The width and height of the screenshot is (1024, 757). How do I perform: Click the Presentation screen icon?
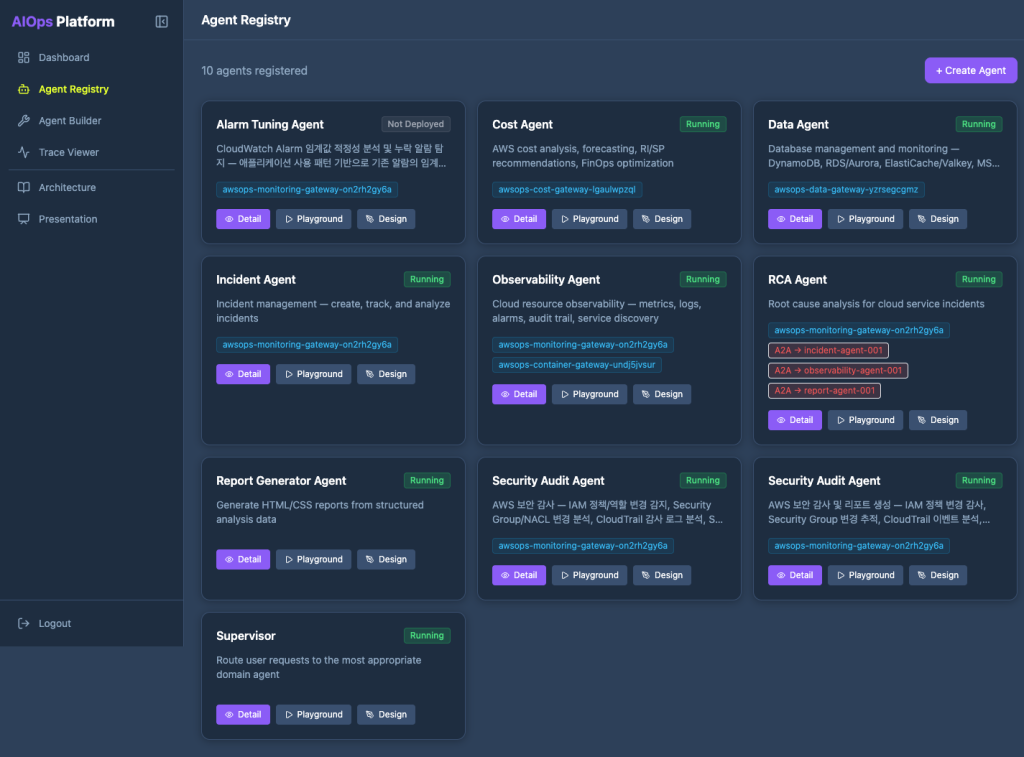pos(24,219)
